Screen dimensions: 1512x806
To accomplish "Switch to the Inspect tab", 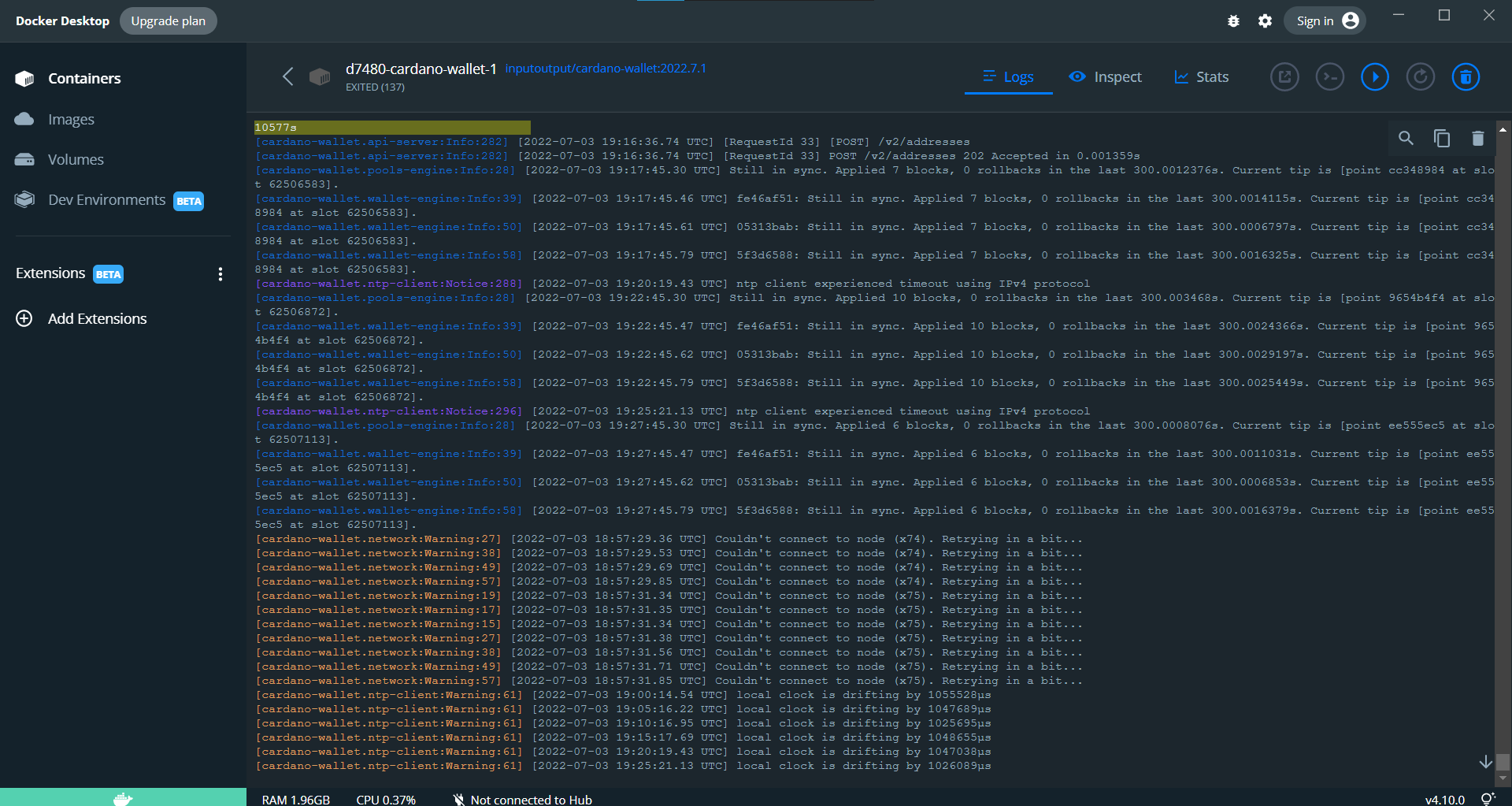I will (x=1105, y=77).
